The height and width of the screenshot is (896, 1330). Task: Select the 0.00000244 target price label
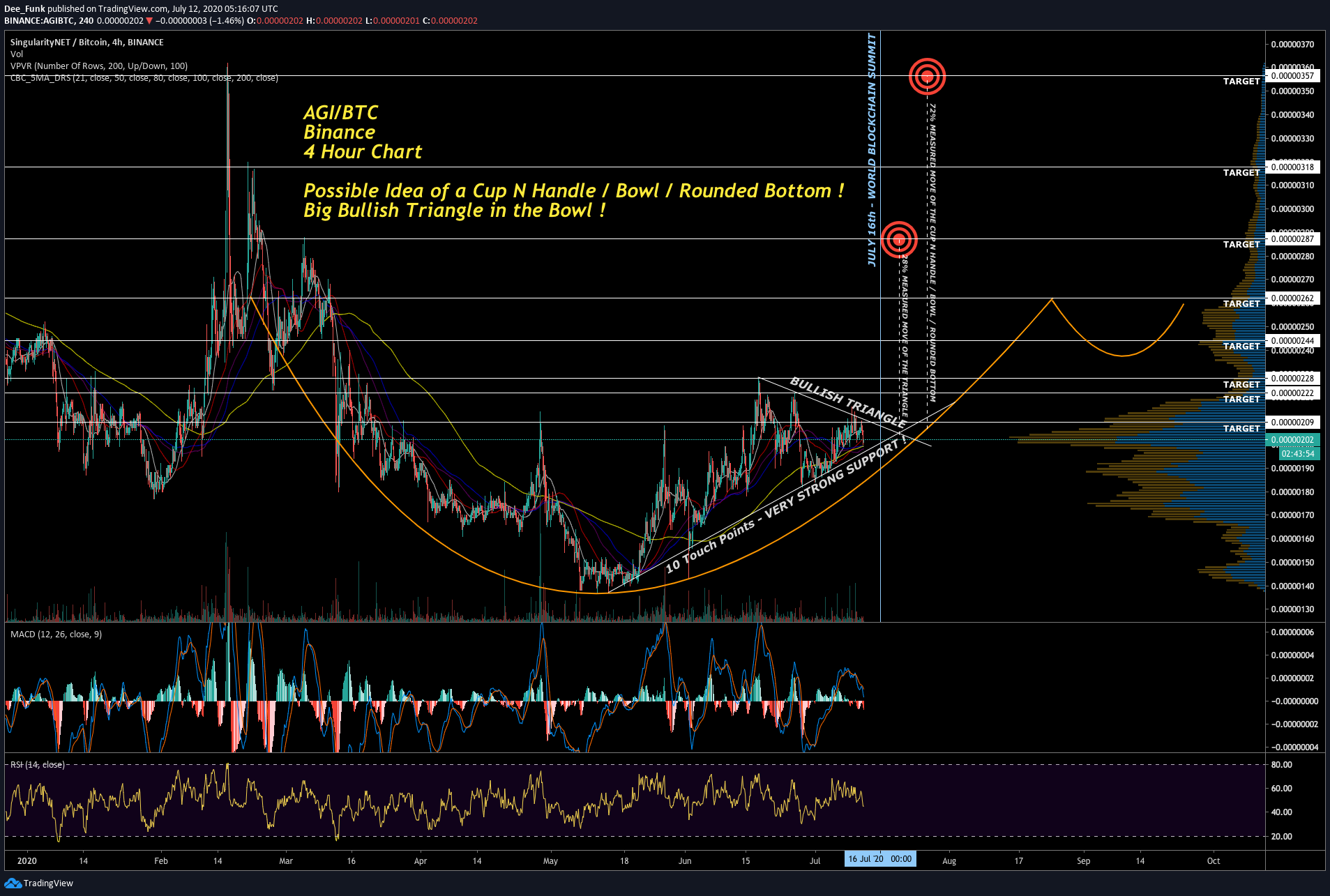(1292, 340)
